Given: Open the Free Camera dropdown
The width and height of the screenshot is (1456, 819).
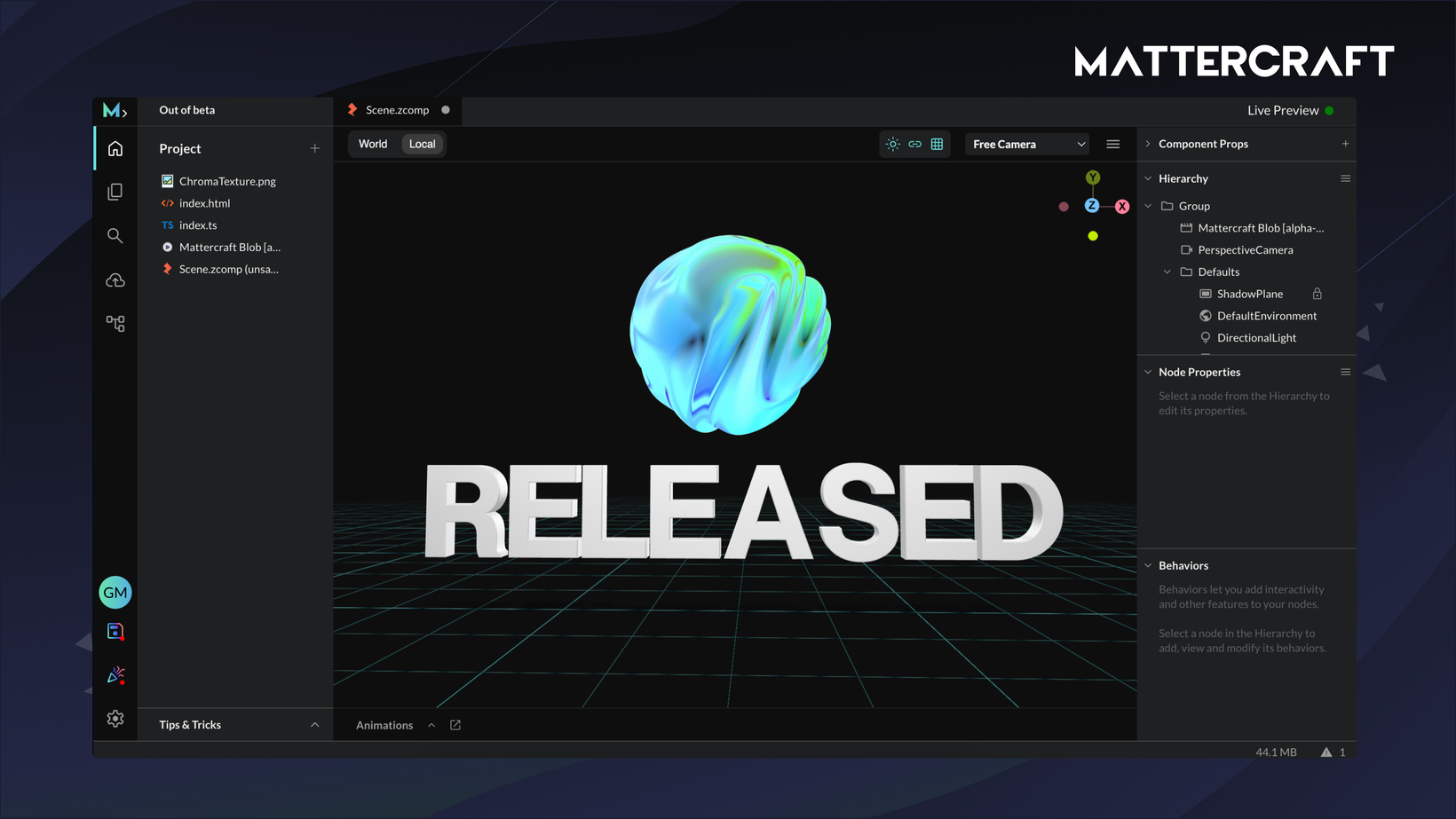Looking at the screenshot, I should [1028, 144].
